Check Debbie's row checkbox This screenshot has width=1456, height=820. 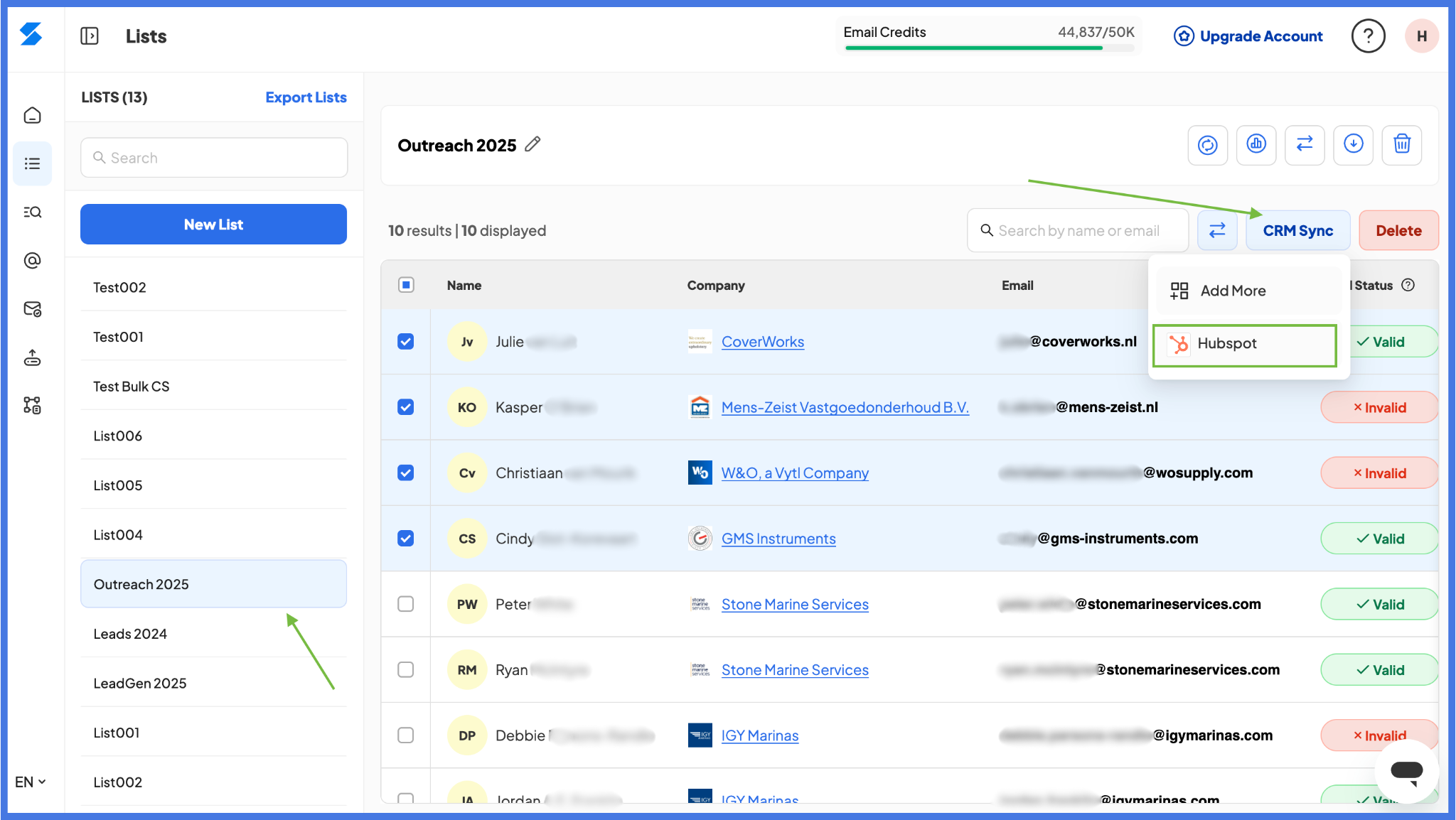(x=406, y=735)
